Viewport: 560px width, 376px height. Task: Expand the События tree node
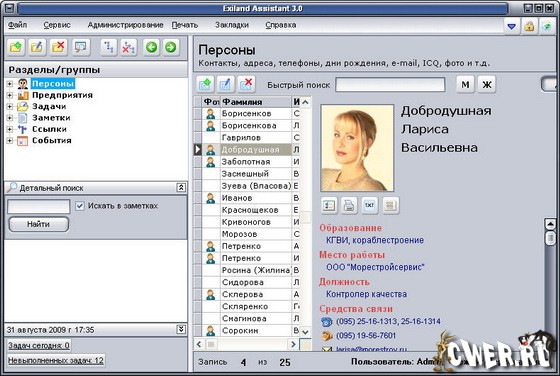(10, 141)
